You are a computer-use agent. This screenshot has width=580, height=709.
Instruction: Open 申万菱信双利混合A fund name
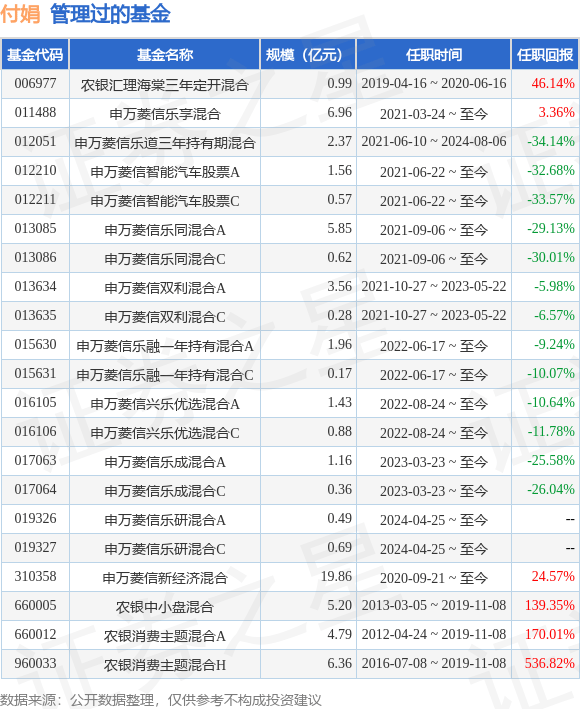[165, 288]
